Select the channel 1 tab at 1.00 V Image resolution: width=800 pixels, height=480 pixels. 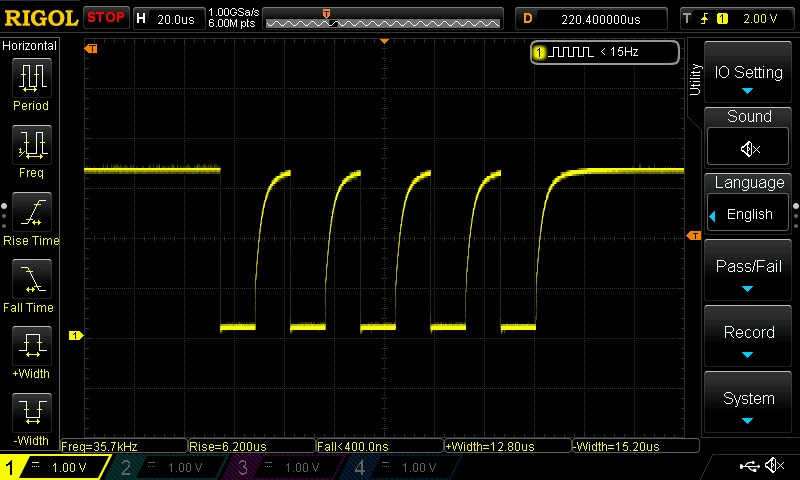(x=54, y=467)
